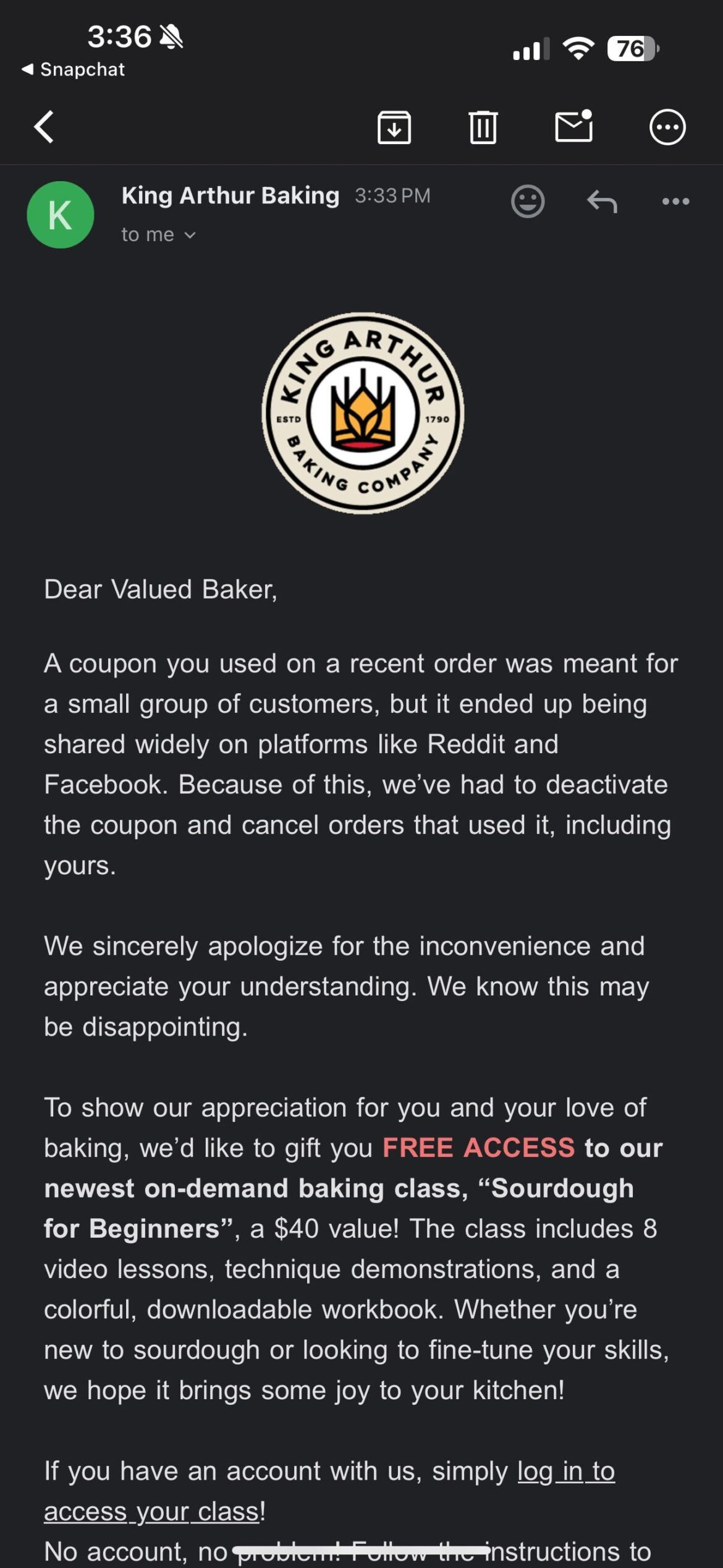This screenshot has height=1568, width=723.
Task: Go back to the inbox
Action: [x=43, y=127]
